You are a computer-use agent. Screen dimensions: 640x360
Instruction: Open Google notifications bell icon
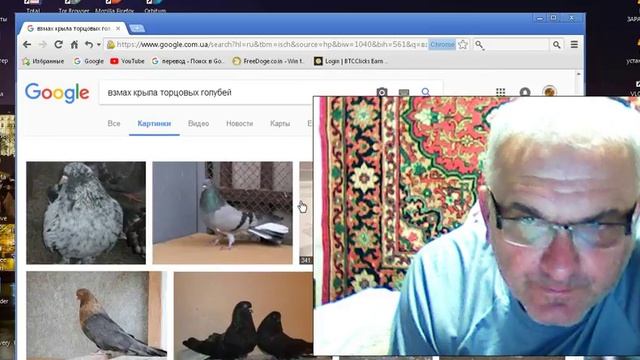click(525, 92)
